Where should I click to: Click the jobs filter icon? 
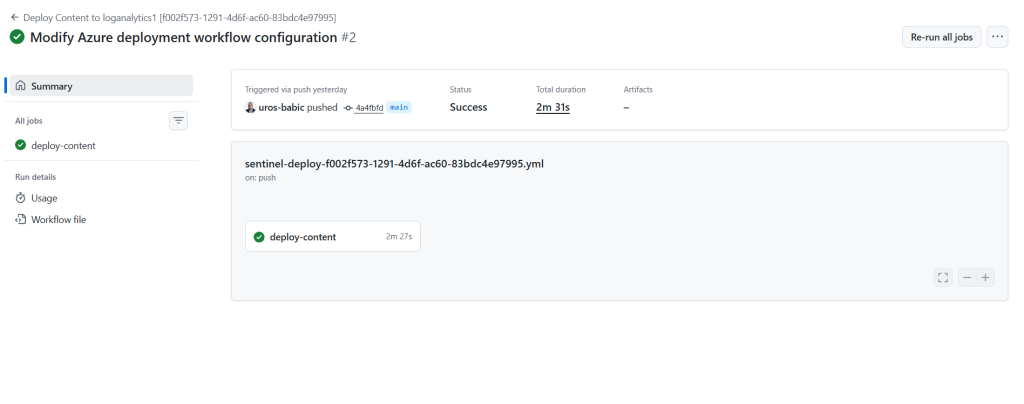(x=179, y=121)
